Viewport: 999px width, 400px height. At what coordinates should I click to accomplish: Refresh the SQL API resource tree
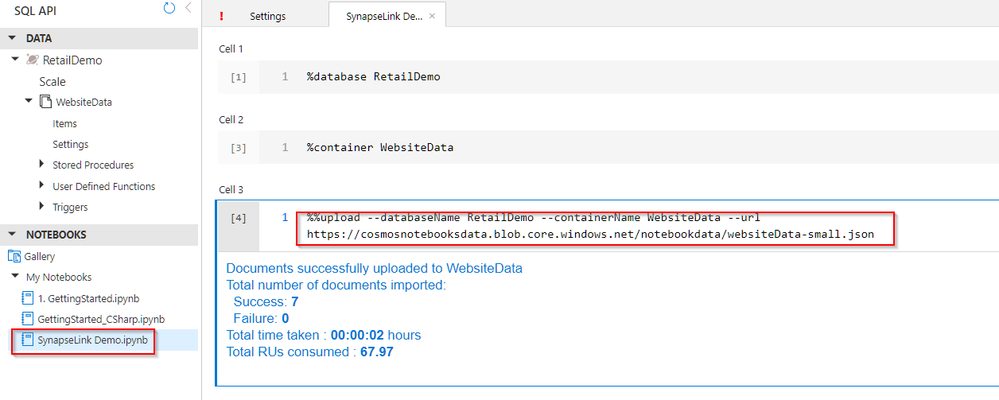pos(169,8)
